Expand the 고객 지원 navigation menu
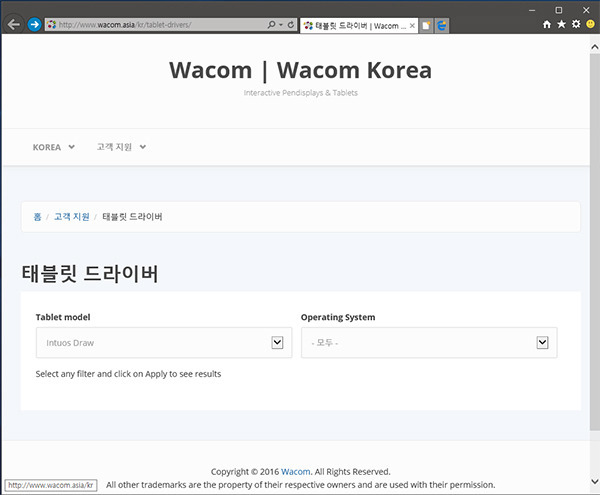Viewport: 600px width, 495px height. [121, 147]
